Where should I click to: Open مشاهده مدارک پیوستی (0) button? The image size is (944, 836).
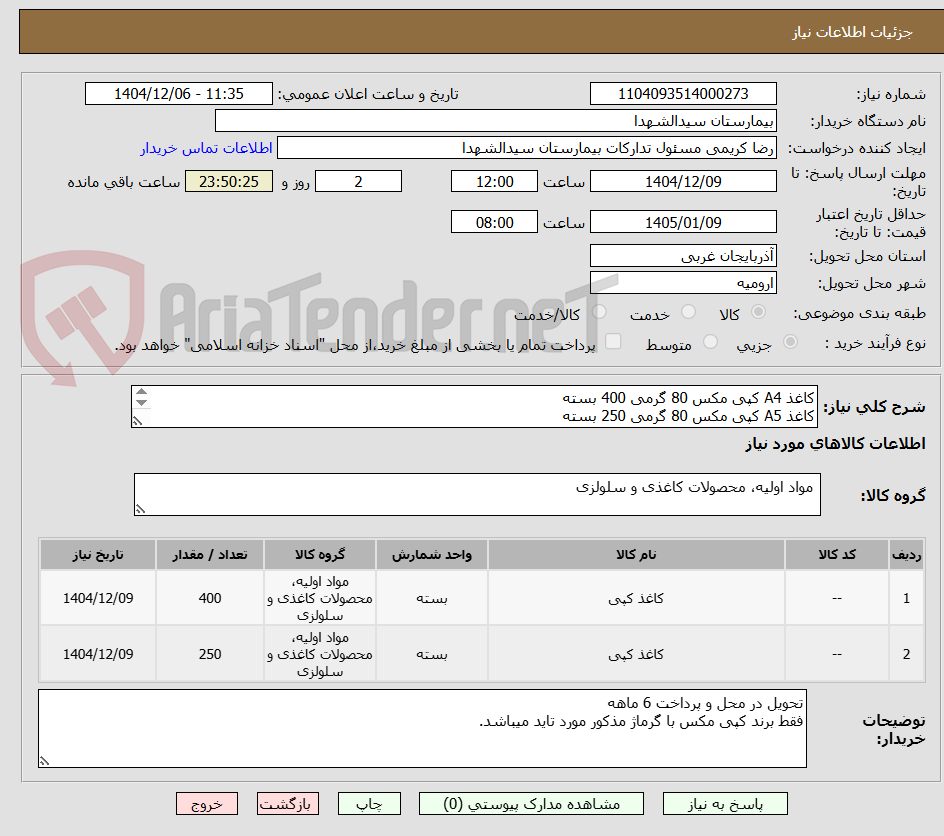click(531, 804)
